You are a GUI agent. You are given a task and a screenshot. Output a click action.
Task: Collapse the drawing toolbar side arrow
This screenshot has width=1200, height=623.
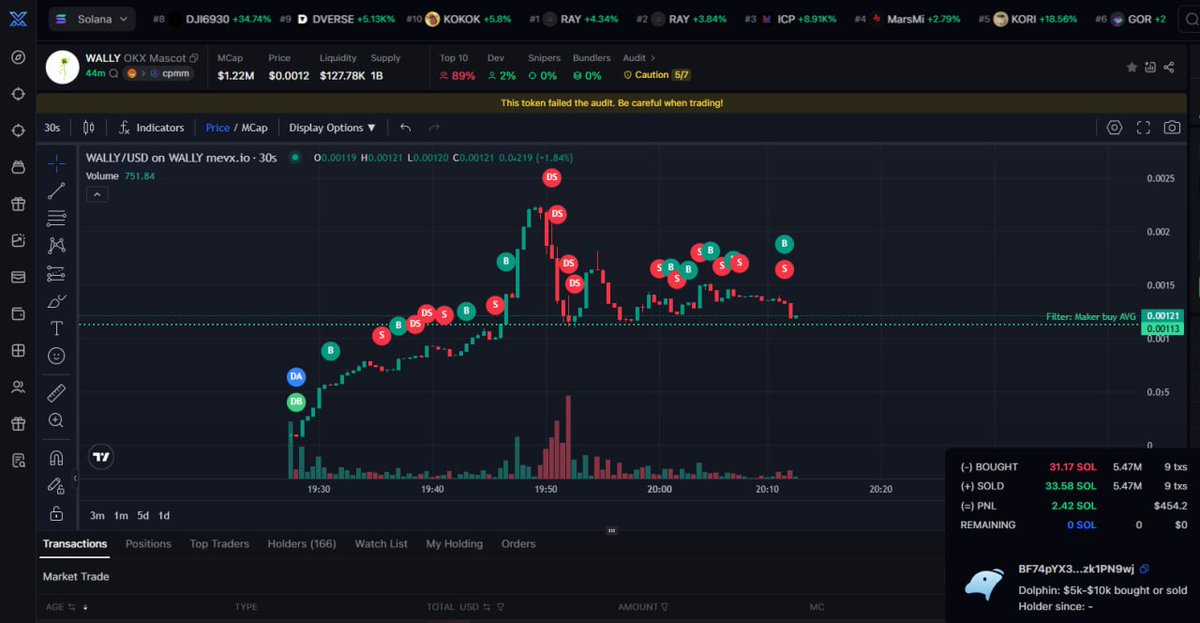[x=75, y=479]
